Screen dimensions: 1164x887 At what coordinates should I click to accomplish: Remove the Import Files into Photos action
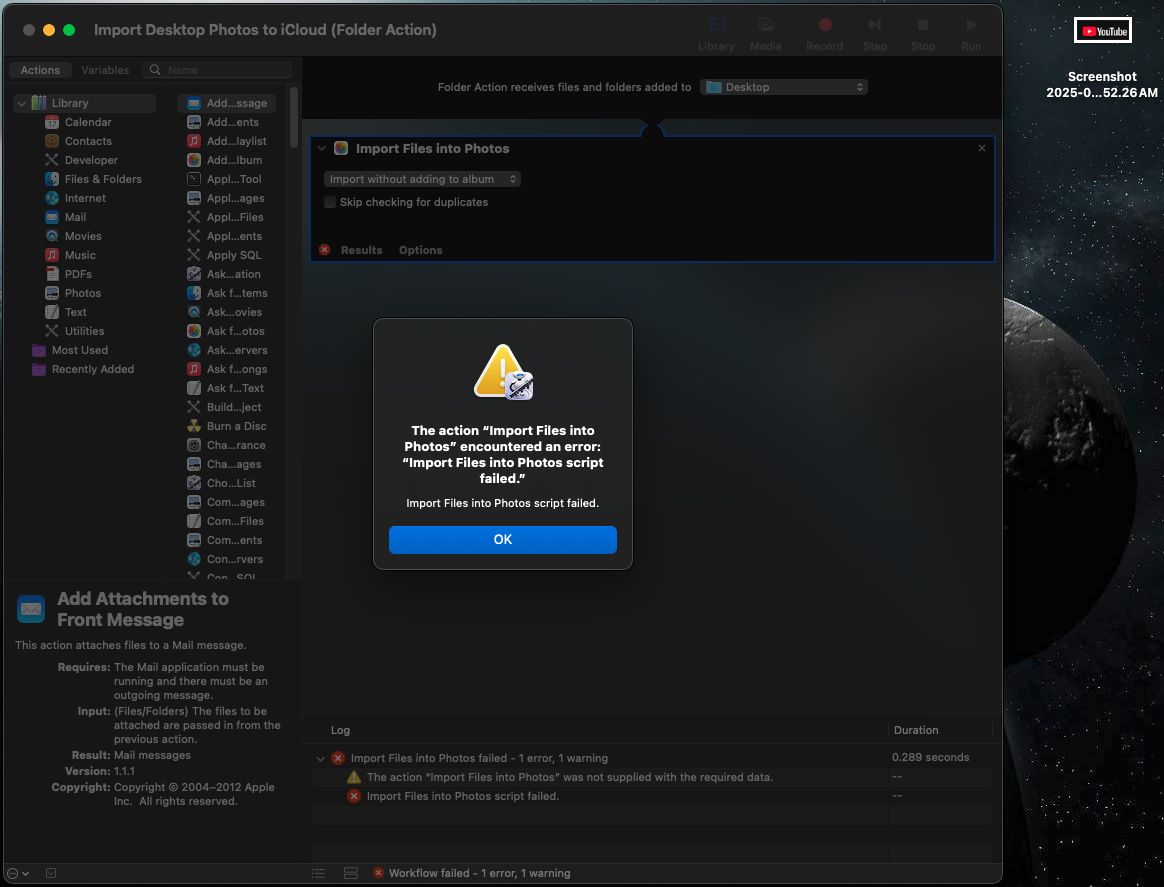(981, 148)
